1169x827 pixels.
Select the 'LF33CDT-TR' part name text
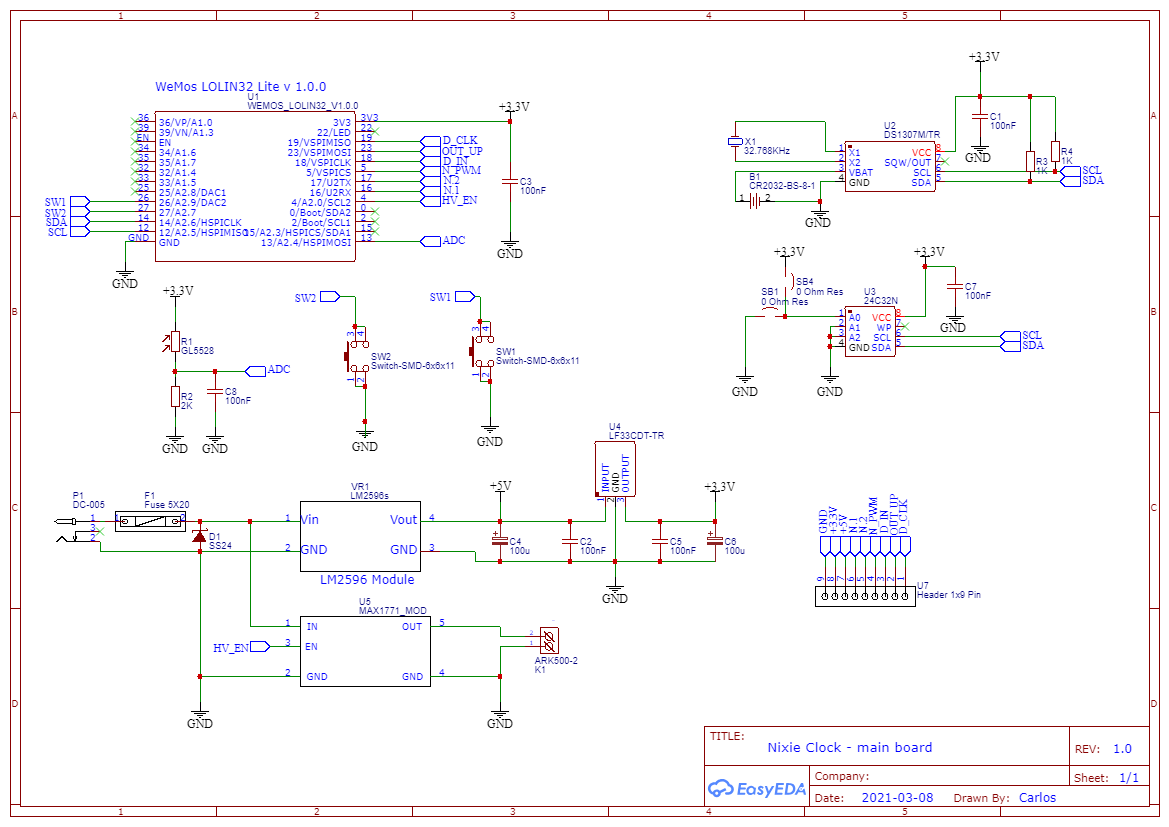(637, 435)
